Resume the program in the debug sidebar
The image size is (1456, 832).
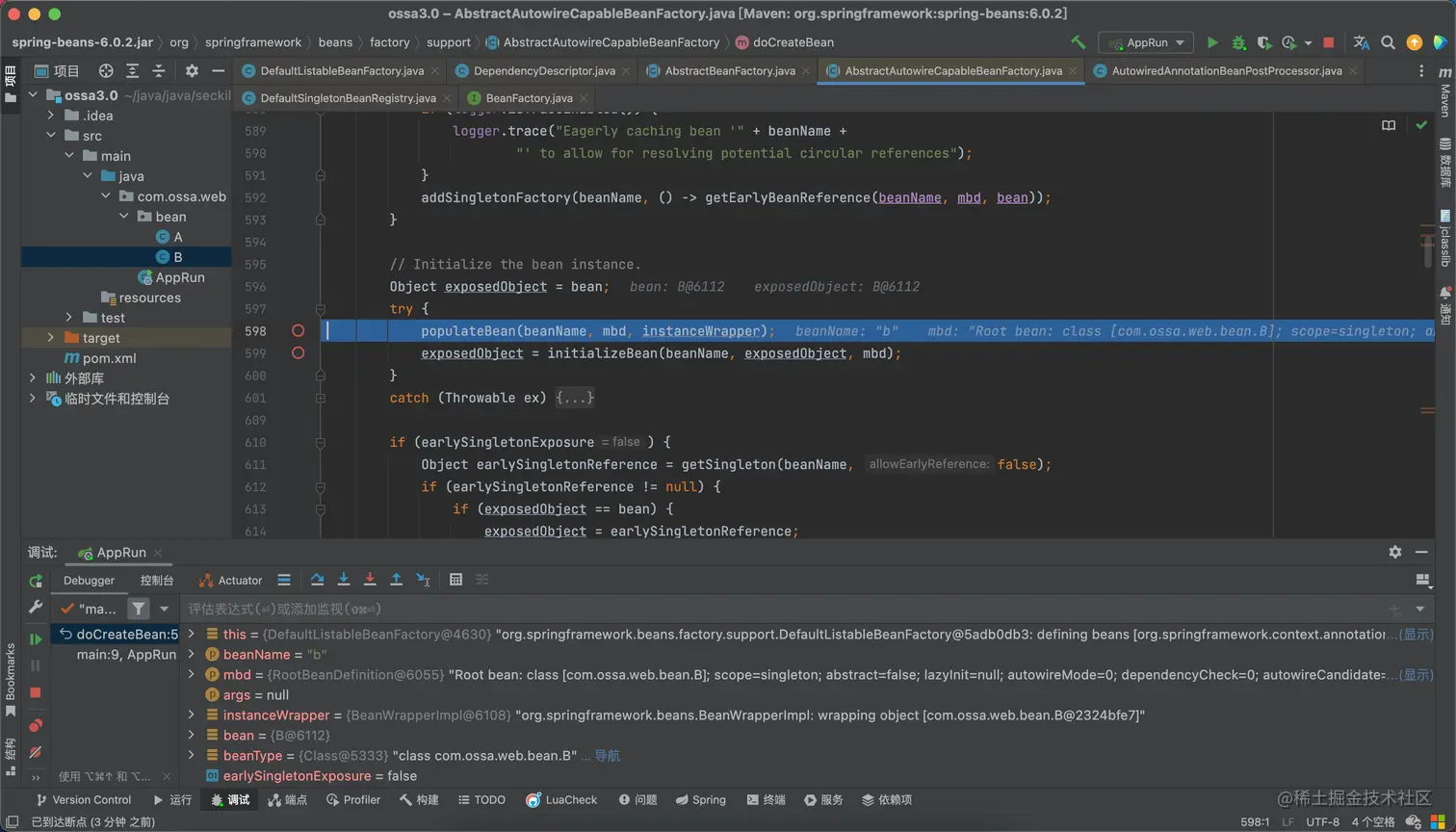(x=36, y=638)
